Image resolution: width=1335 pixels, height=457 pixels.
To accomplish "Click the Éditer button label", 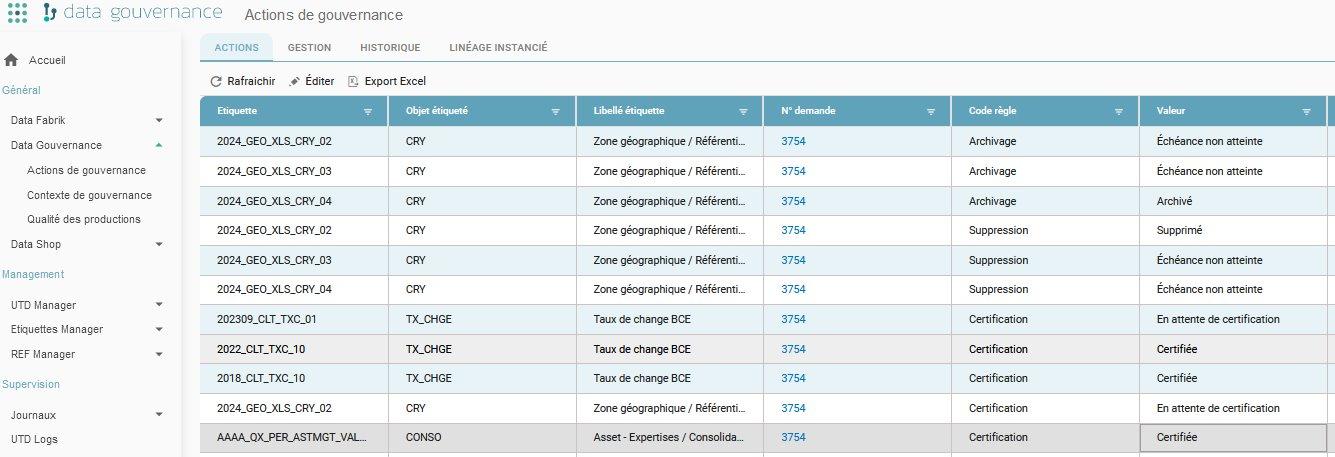I will [x=320, y=81].
